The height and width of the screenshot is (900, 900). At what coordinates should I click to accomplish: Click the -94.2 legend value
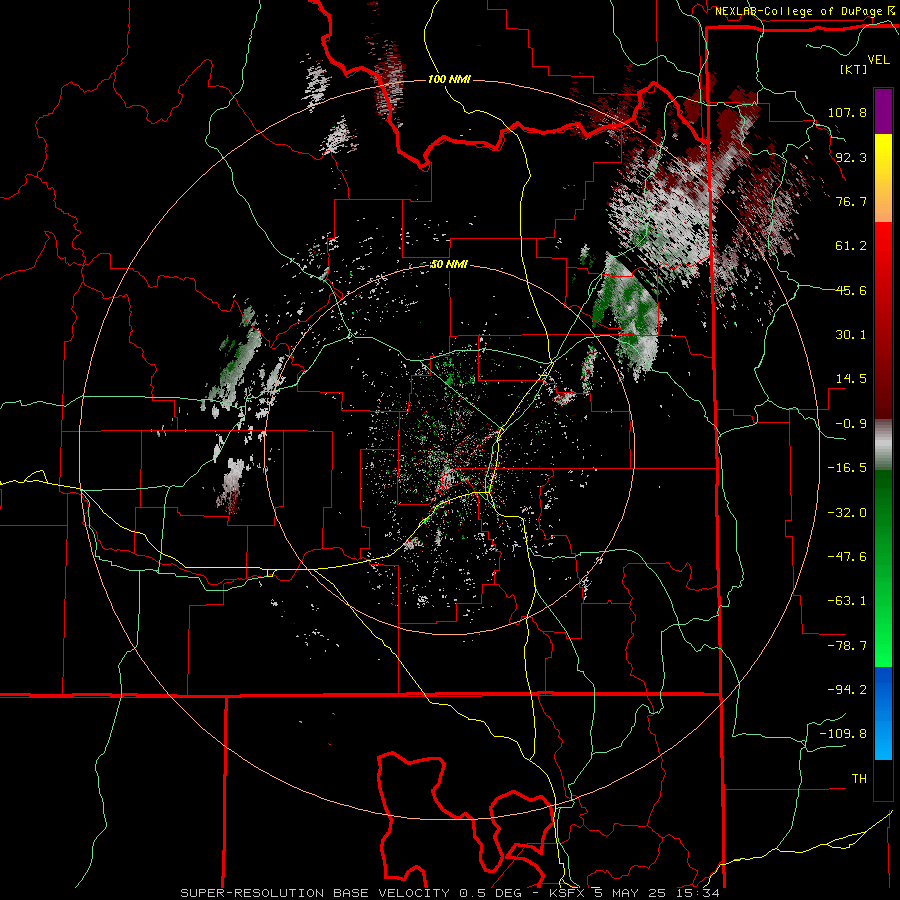[847, 690]
